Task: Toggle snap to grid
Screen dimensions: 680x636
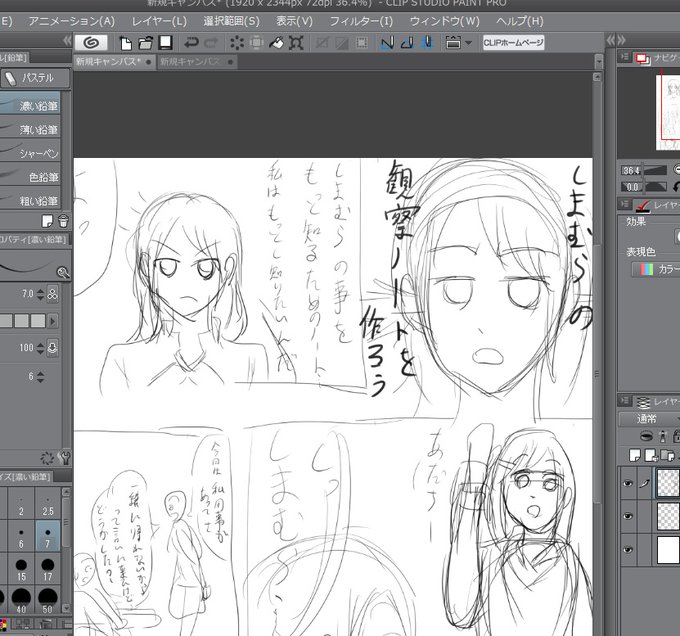Action: [x=427, y=43]
